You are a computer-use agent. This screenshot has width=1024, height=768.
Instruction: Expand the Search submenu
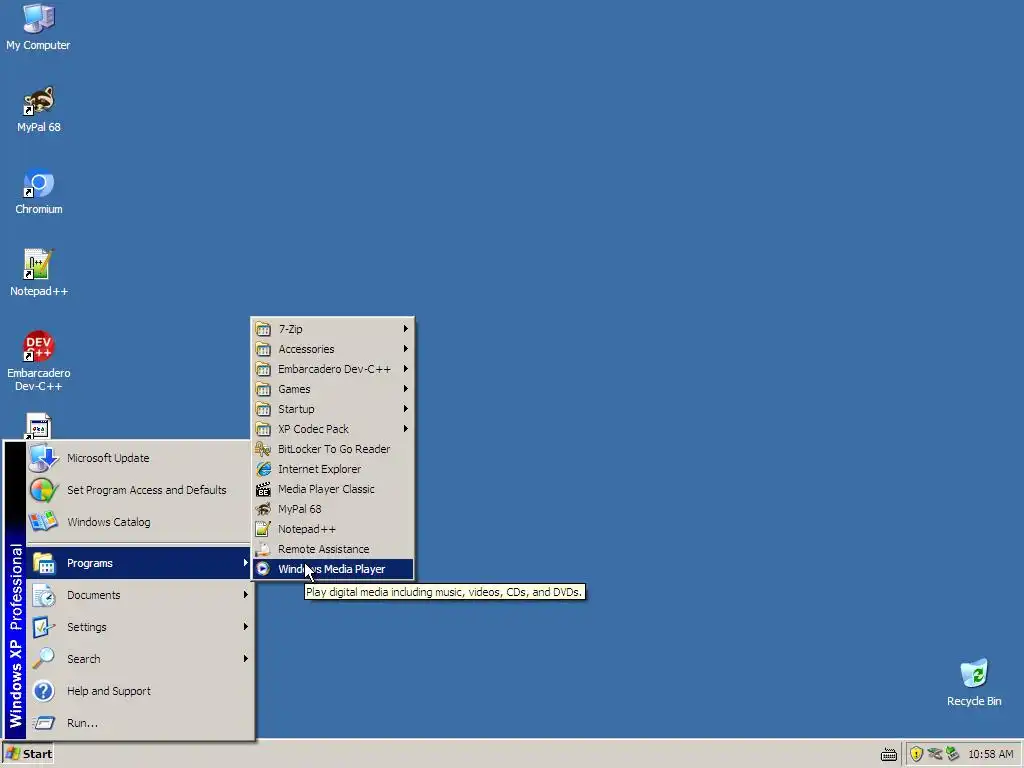pyautogui.click(x=139, y=659)
